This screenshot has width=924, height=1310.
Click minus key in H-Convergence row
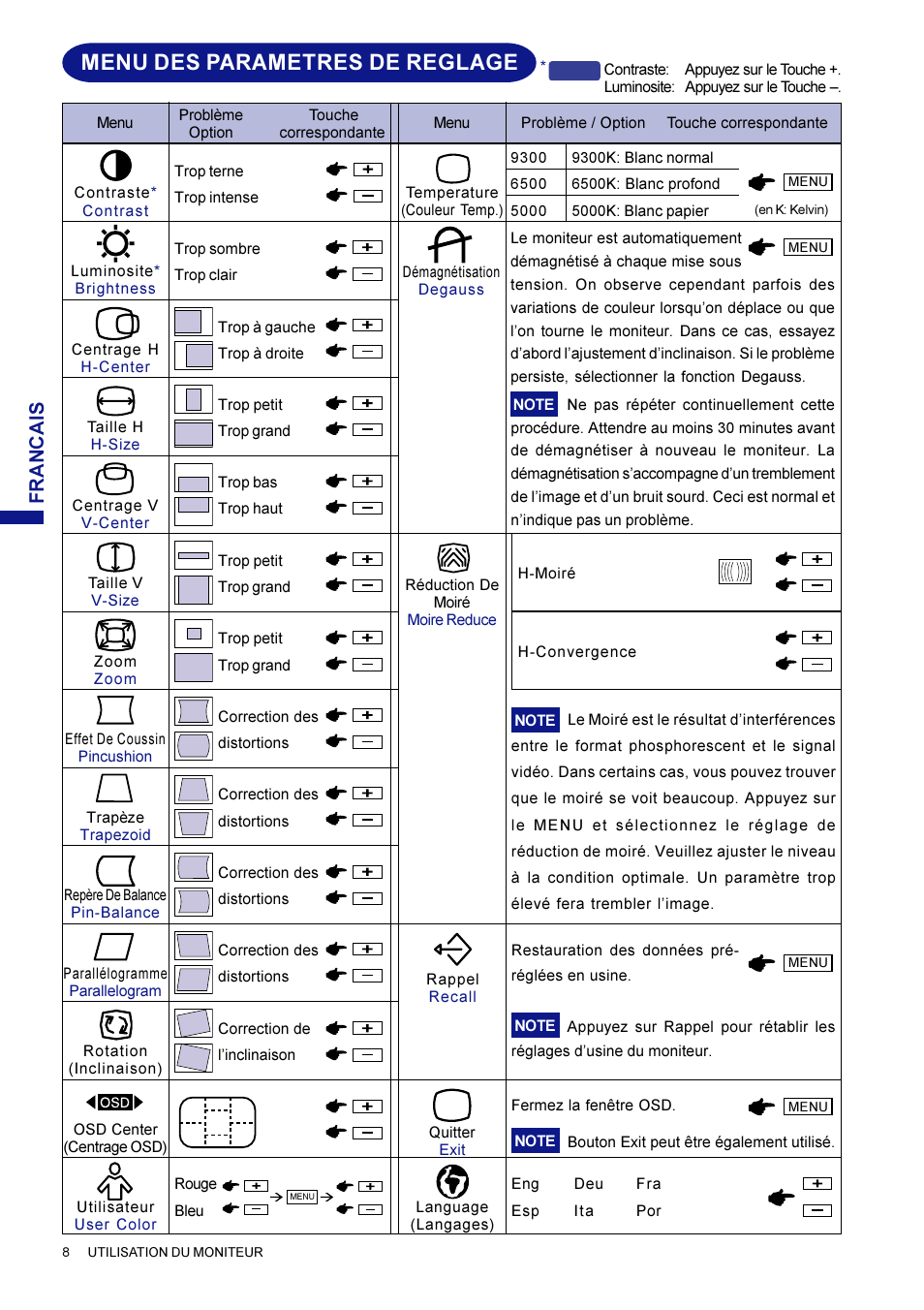817,664
